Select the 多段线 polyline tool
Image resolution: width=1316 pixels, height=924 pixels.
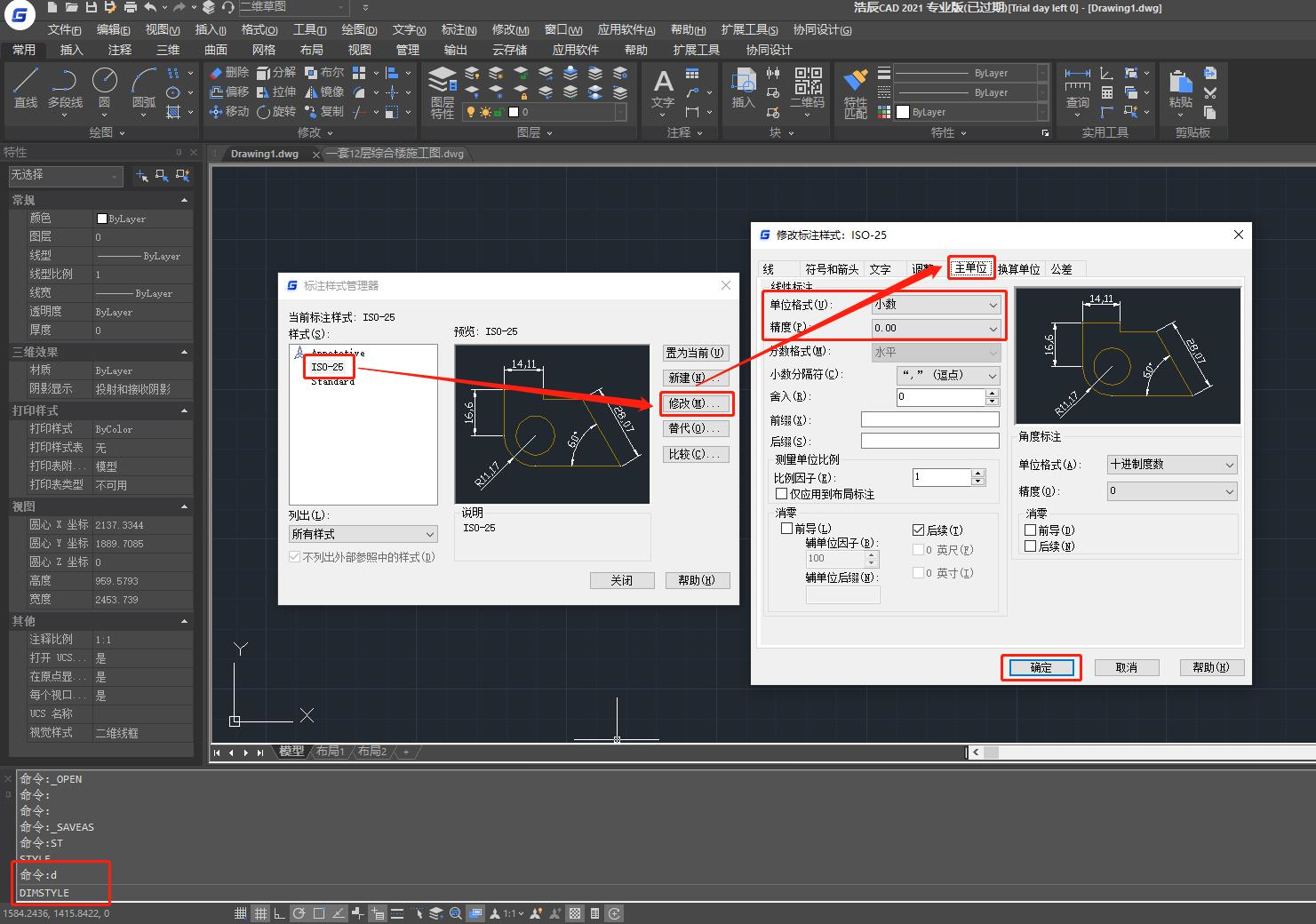click(x=65, y=88)
